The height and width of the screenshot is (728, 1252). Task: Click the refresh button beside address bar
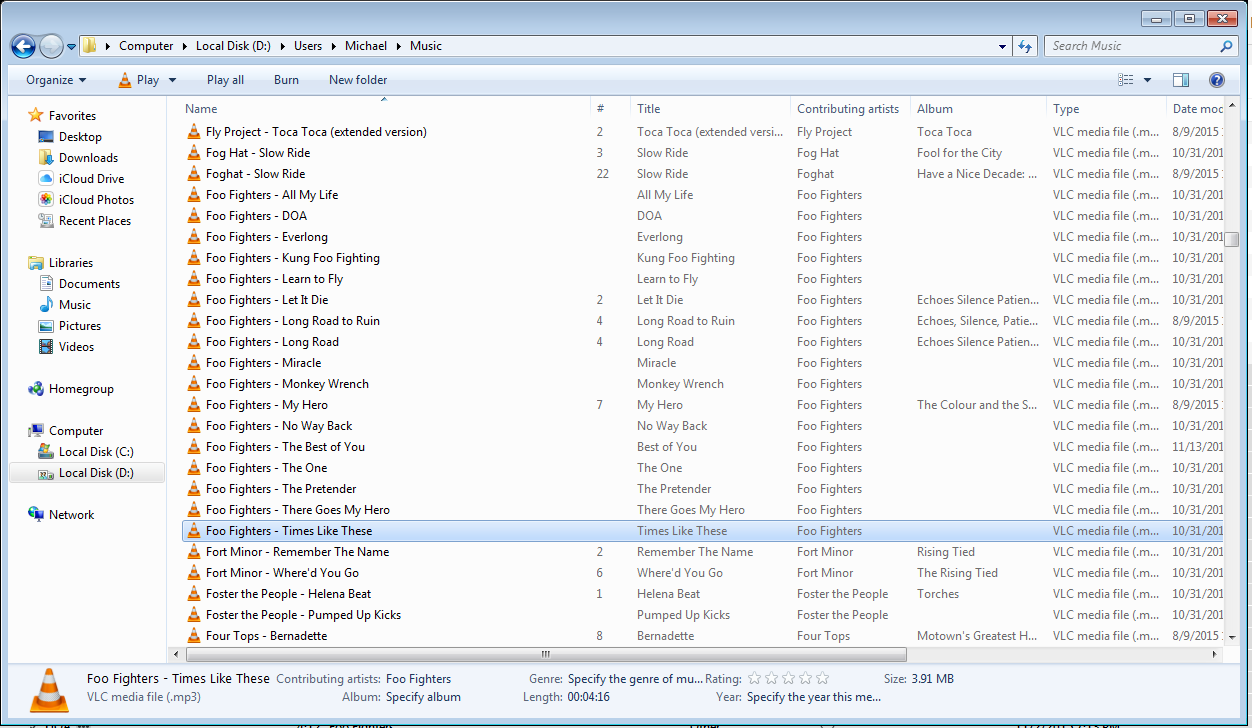(1025, 46)
